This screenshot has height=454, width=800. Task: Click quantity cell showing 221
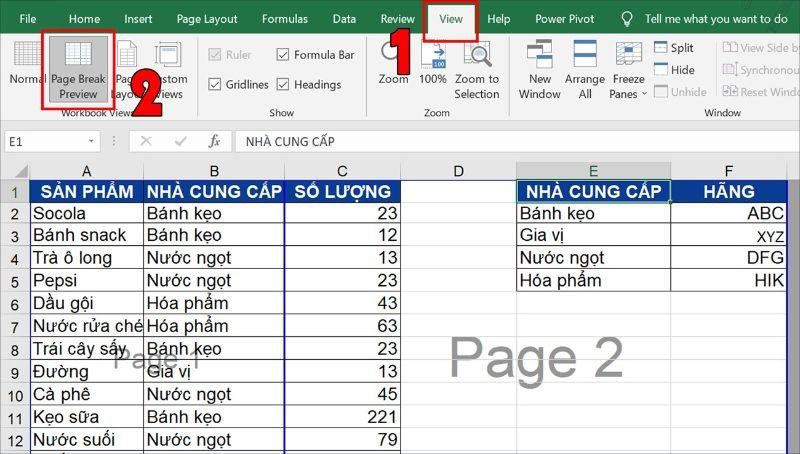click(342, 417)
